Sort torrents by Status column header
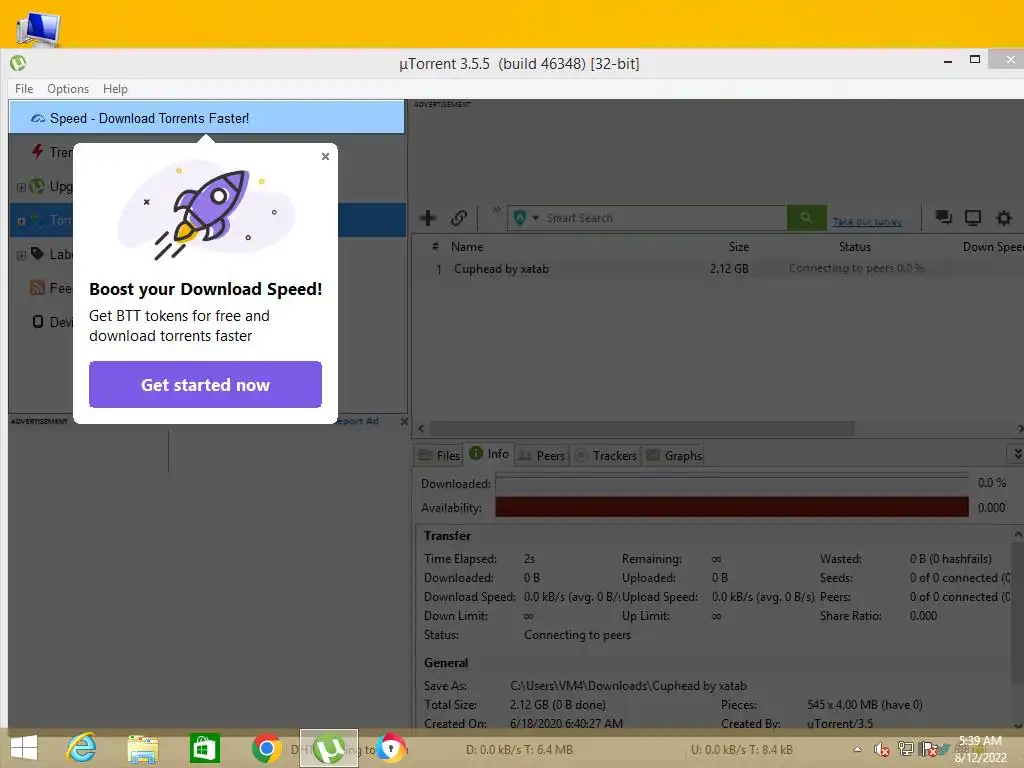 pos(855,247)
